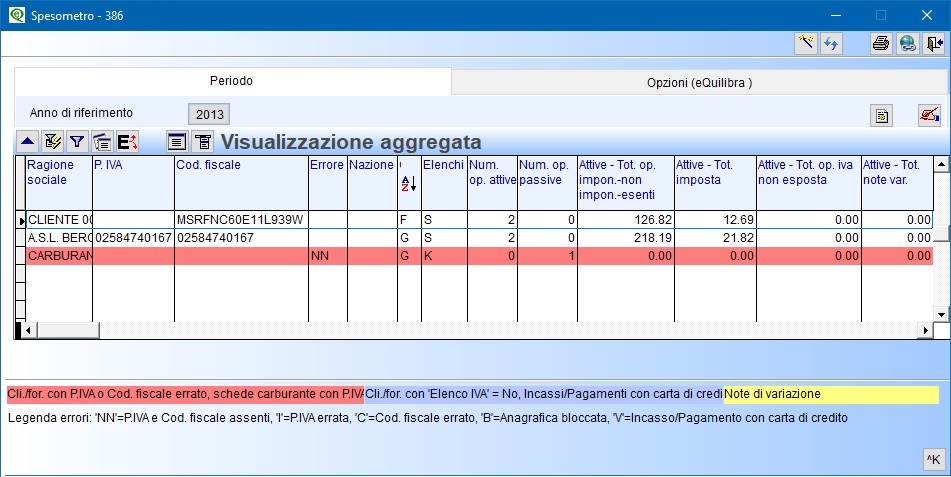Click the blue up-arrow collapse icon
Viewport: 951px width, 477px height.
tap(28, 142)
